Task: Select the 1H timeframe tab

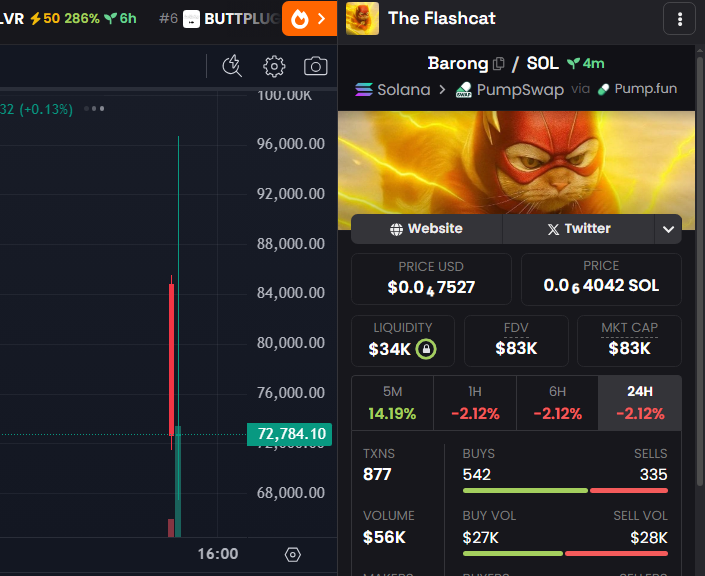Action: coord(475,403)
